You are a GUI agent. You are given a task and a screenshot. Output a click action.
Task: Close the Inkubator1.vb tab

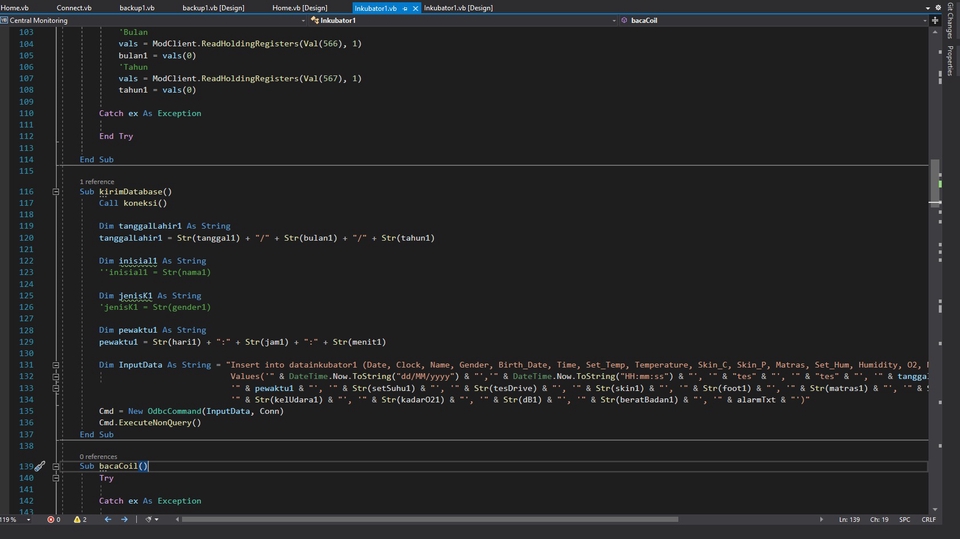tap(415, 8)
